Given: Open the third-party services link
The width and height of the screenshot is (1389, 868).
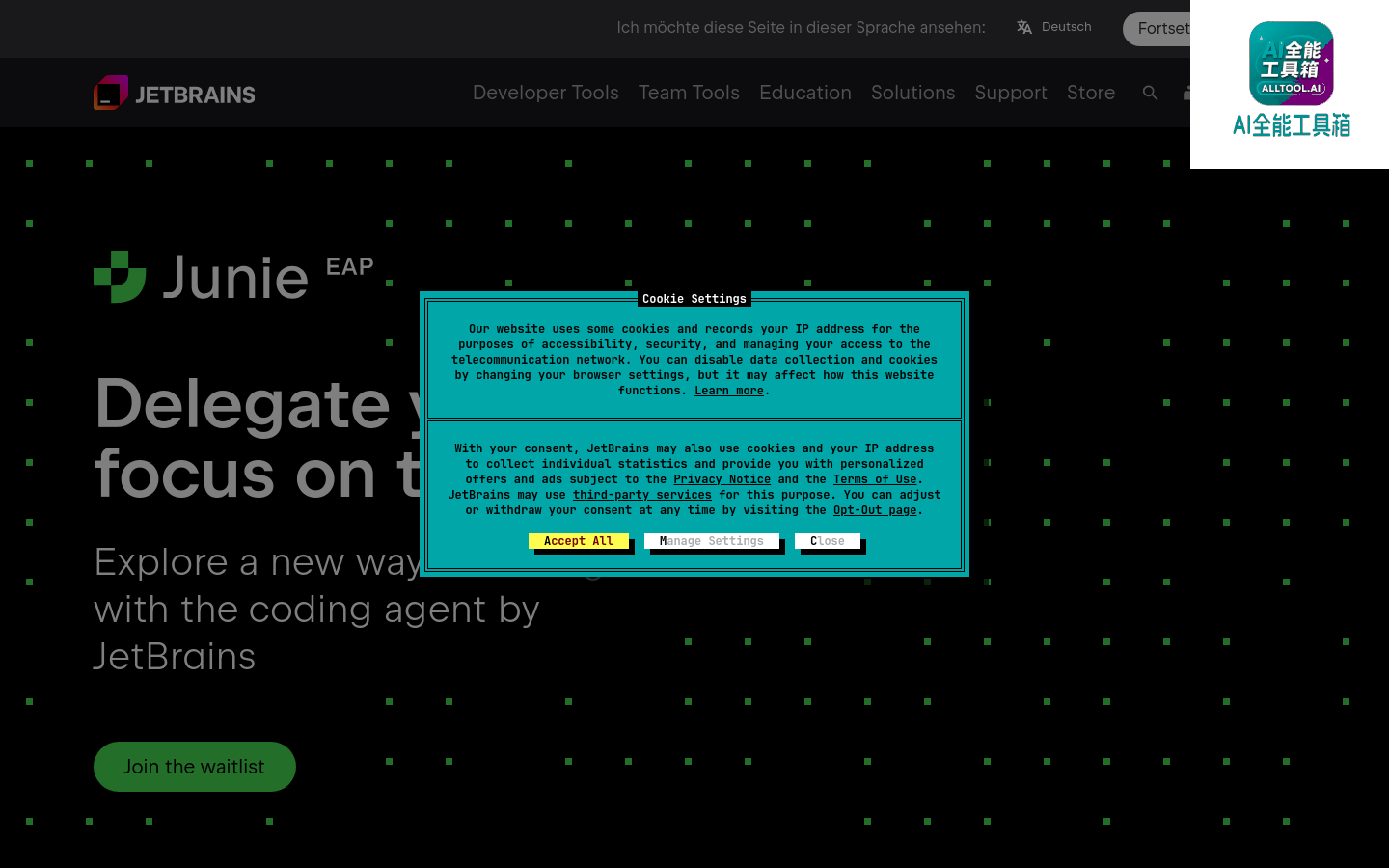Looking at the screenshot, I should click(642, 495).
